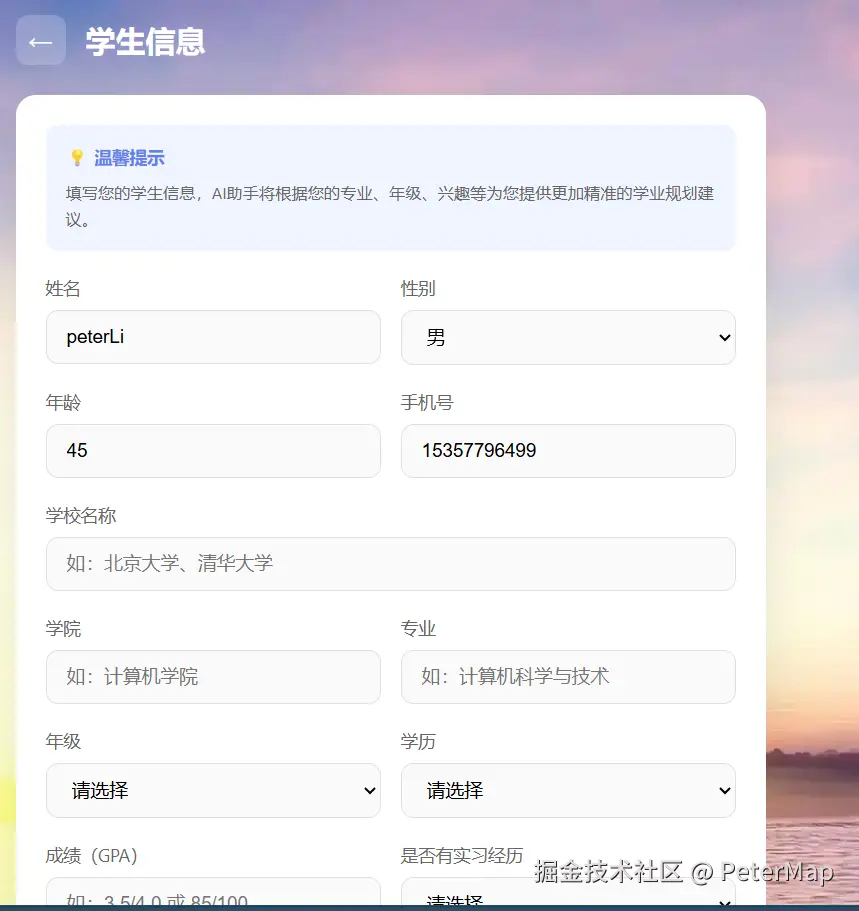Click the 手机号 label
Image resolution: width=859 pixels, height=911 pixels.
coord(427,402)
